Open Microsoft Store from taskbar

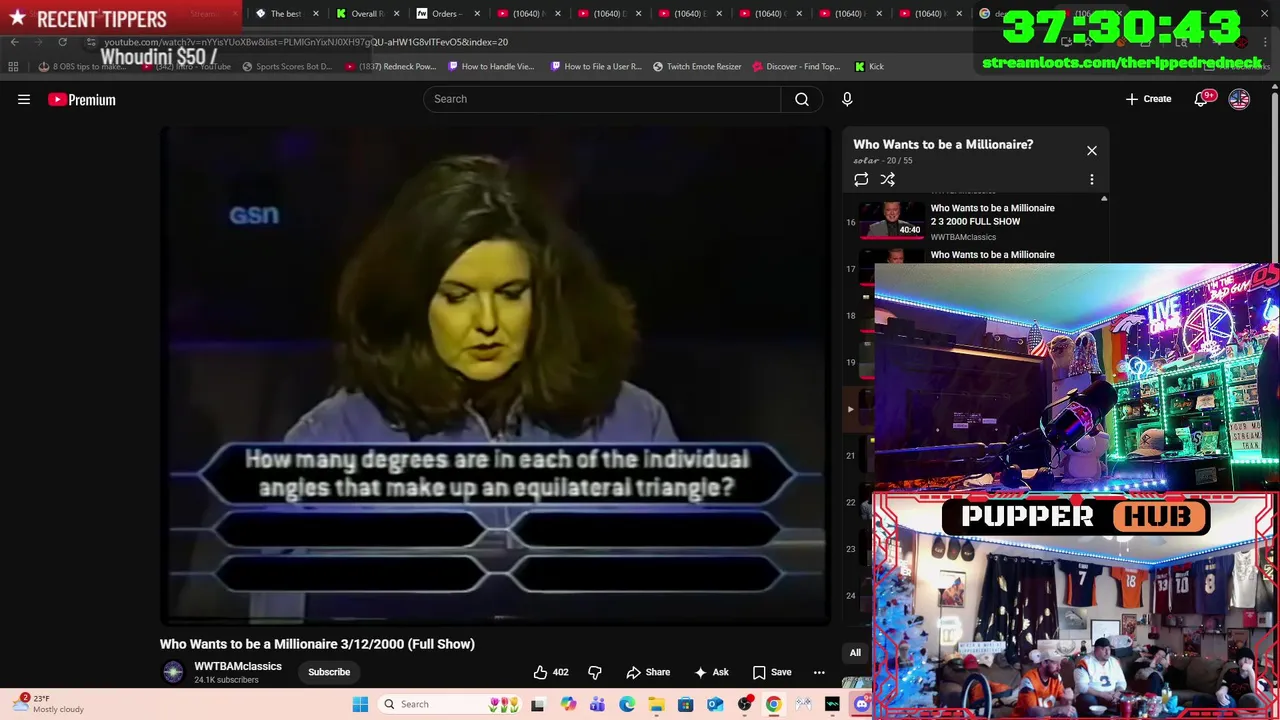point(685,704)
